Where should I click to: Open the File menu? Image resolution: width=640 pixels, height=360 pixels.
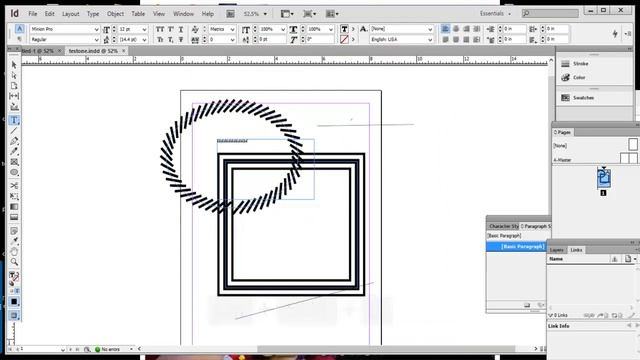[33, 14]
